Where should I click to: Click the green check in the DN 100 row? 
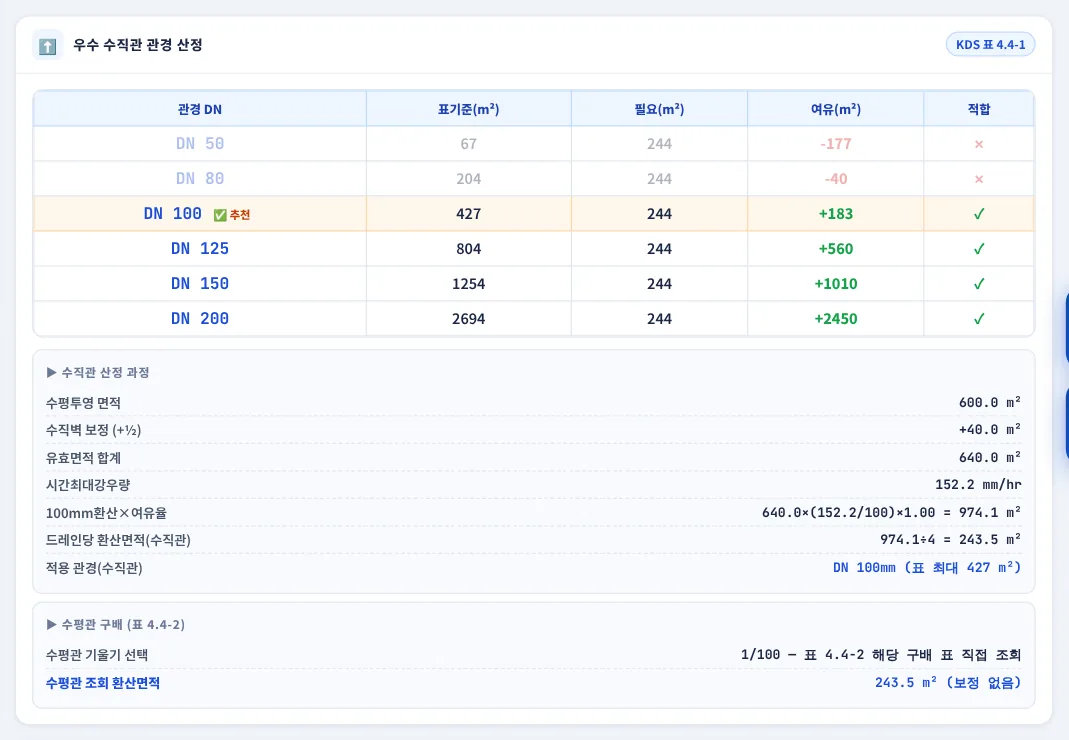tap(978, 214)
